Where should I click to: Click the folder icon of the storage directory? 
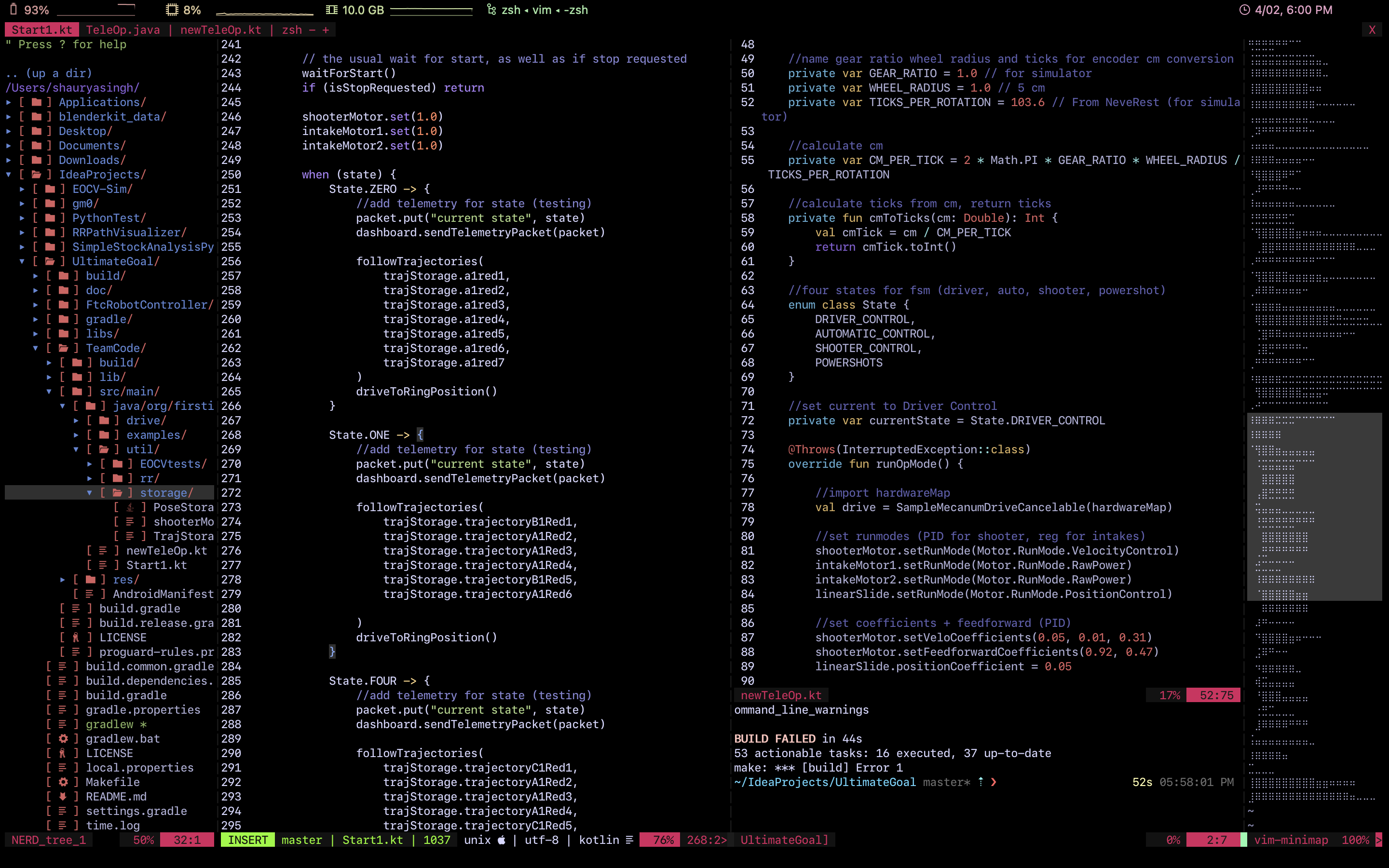(117, 493)
